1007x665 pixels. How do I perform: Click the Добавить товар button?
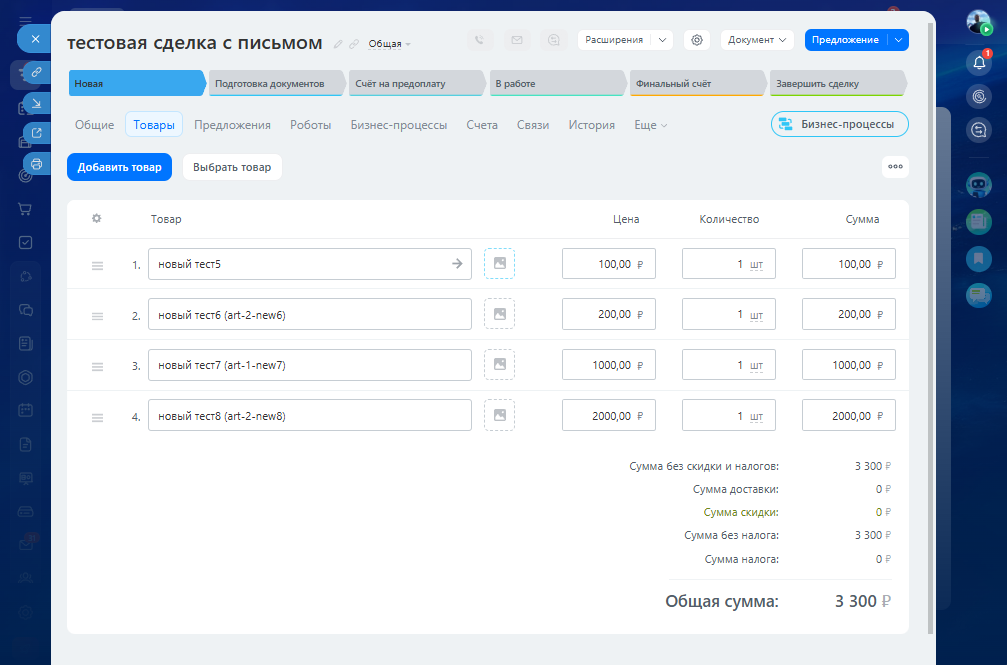119,167
